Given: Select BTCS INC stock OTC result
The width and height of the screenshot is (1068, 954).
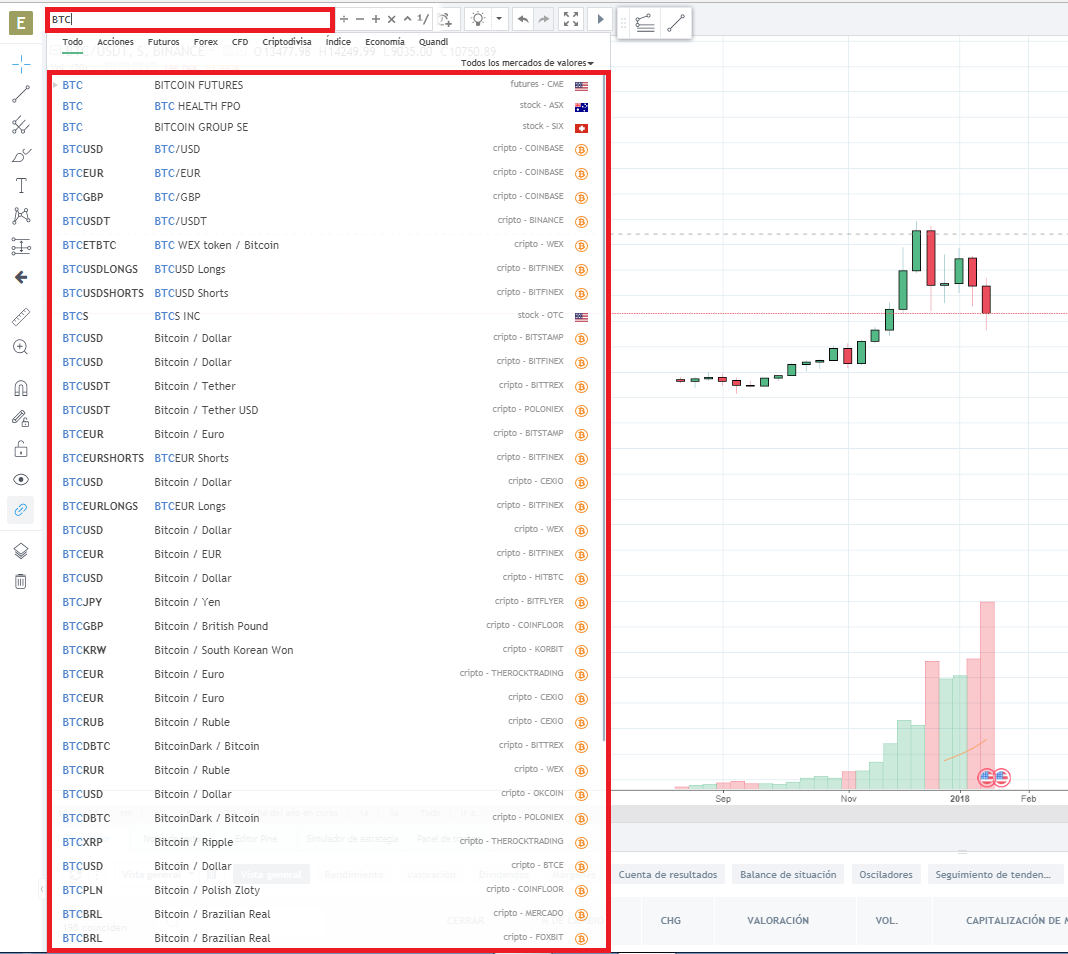Looking at the screenshot, I should coord(328,316).
